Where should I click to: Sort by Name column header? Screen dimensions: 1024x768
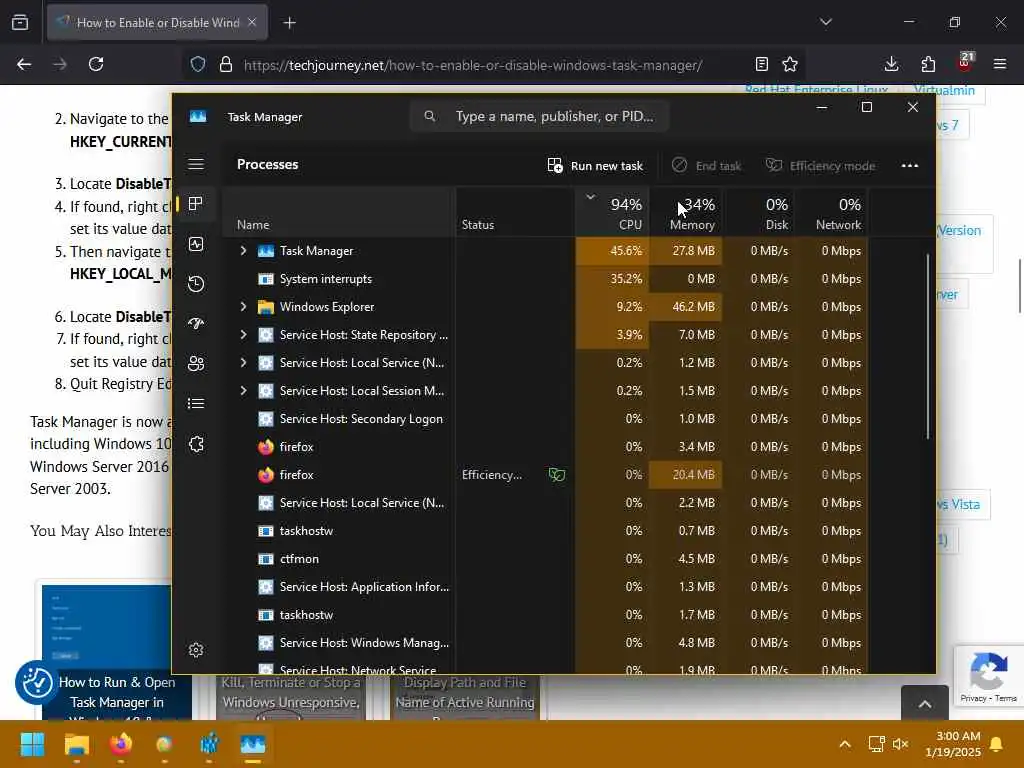[339, 212]
